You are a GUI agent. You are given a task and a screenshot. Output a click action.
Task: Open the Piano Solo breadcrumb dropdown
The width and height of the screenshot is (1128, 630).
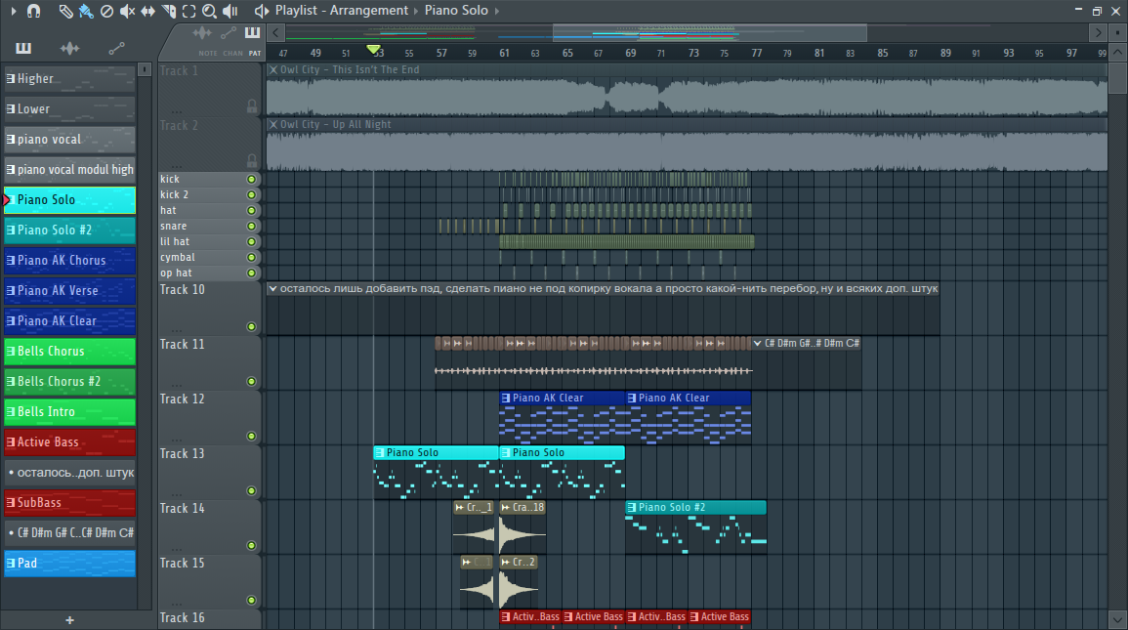pos(456,11)
